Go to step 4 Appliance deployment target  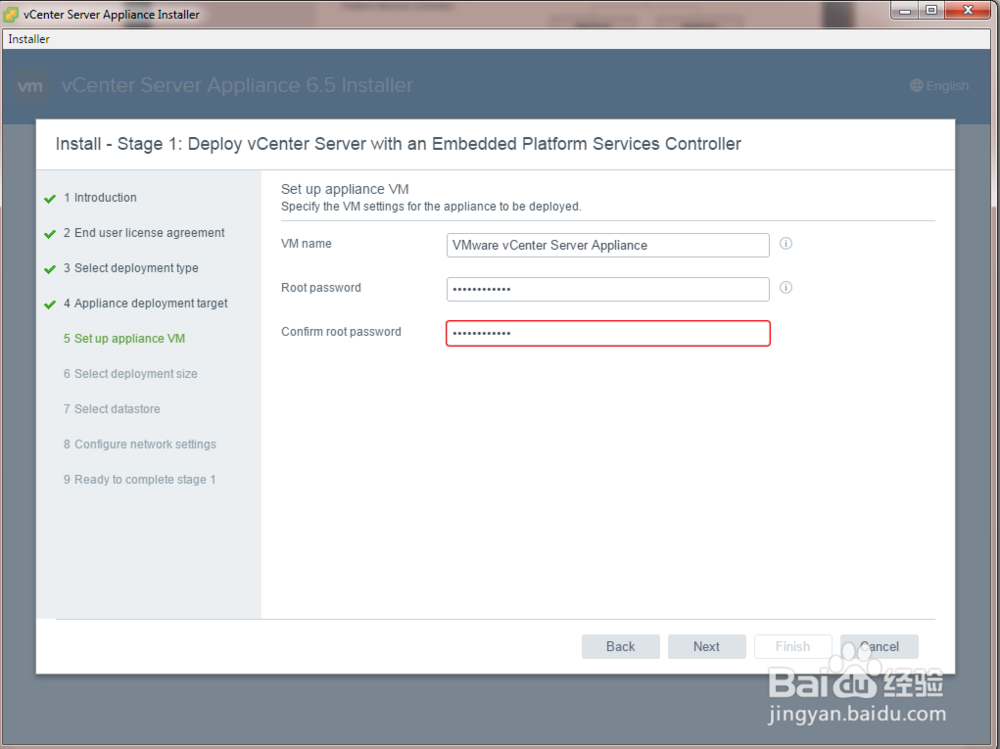pyautogui.click(x=145, y=303)
